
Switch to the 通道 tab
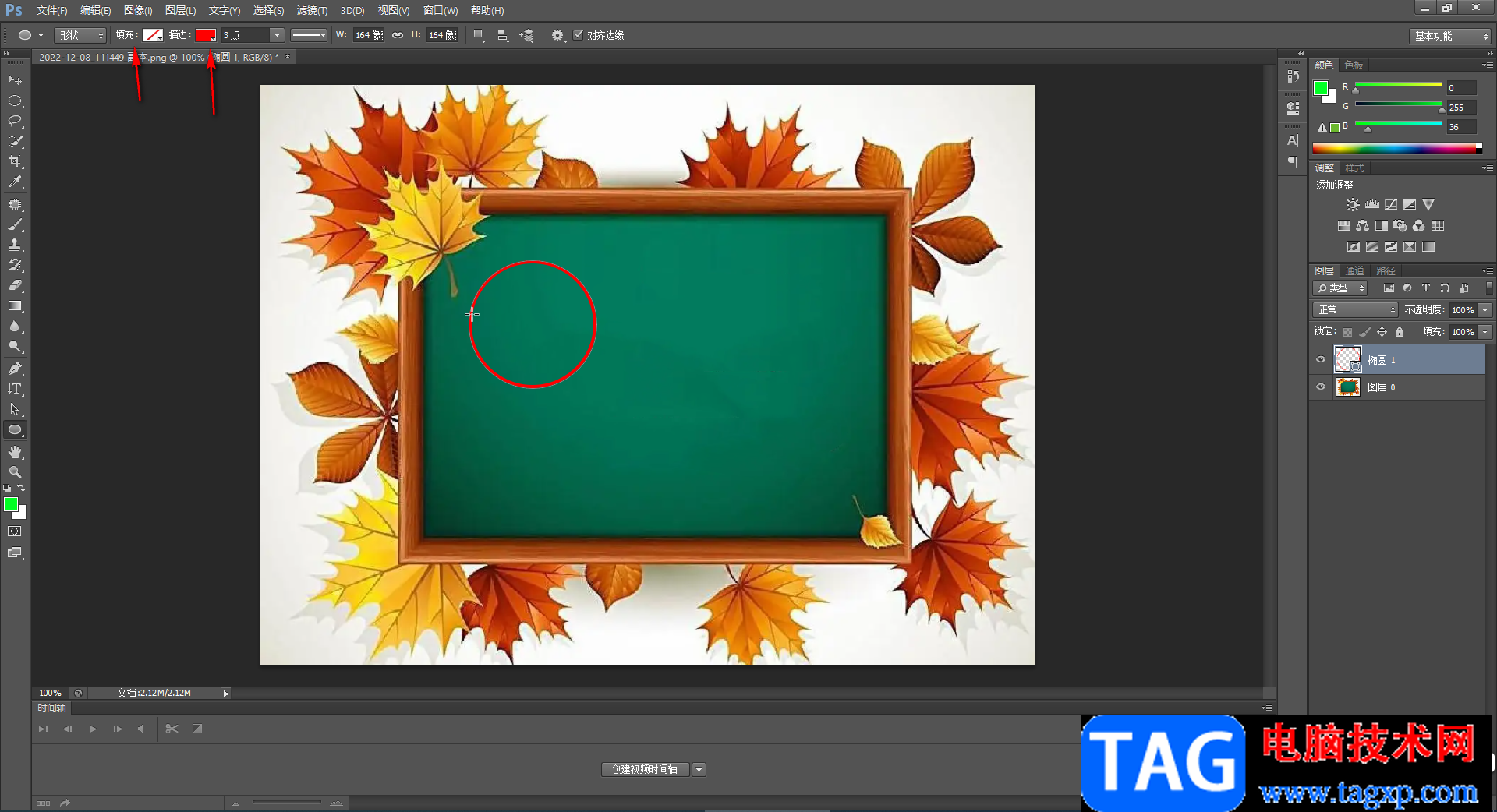pos(1354,270)
